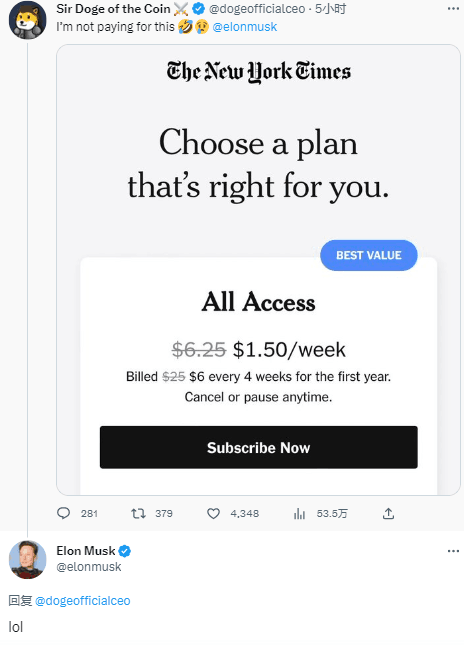Click the BEST VALUE badge
464x645 pixels.
click(369, 255)
